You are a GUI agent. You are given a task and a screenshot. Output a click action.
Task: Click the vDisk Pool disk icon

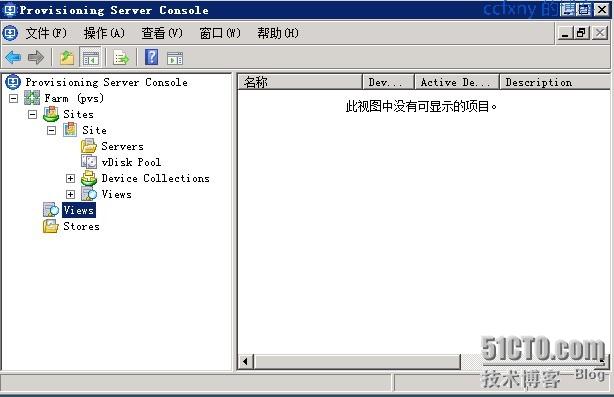(89, 162)
